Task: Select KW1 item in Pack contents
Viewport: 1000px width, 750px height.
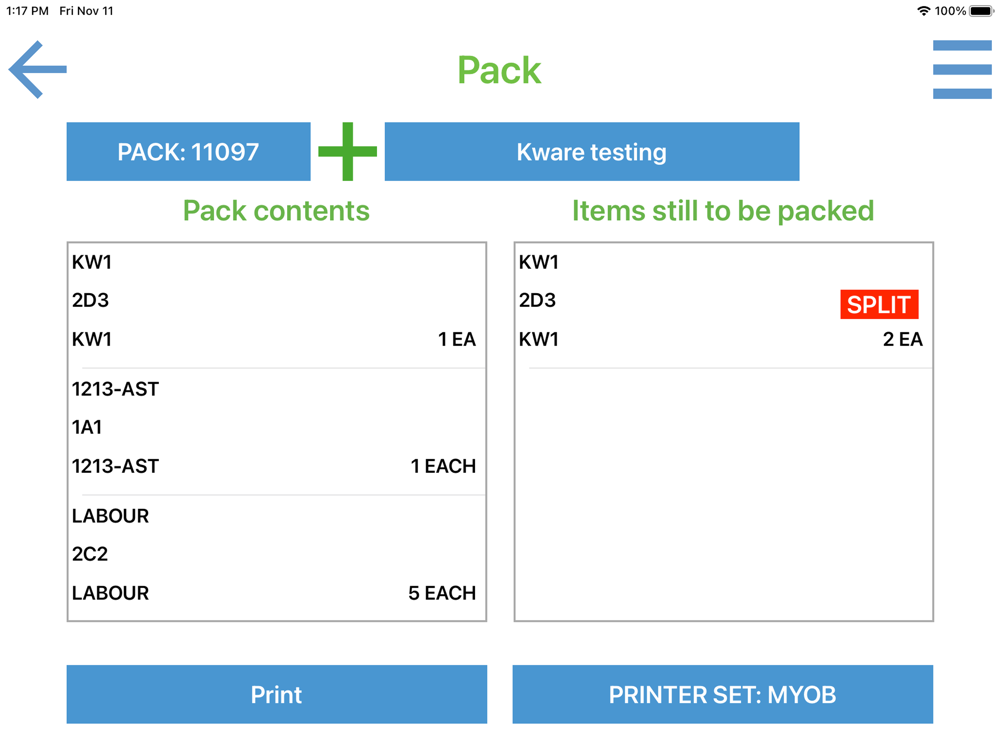Action: (92, 263)
